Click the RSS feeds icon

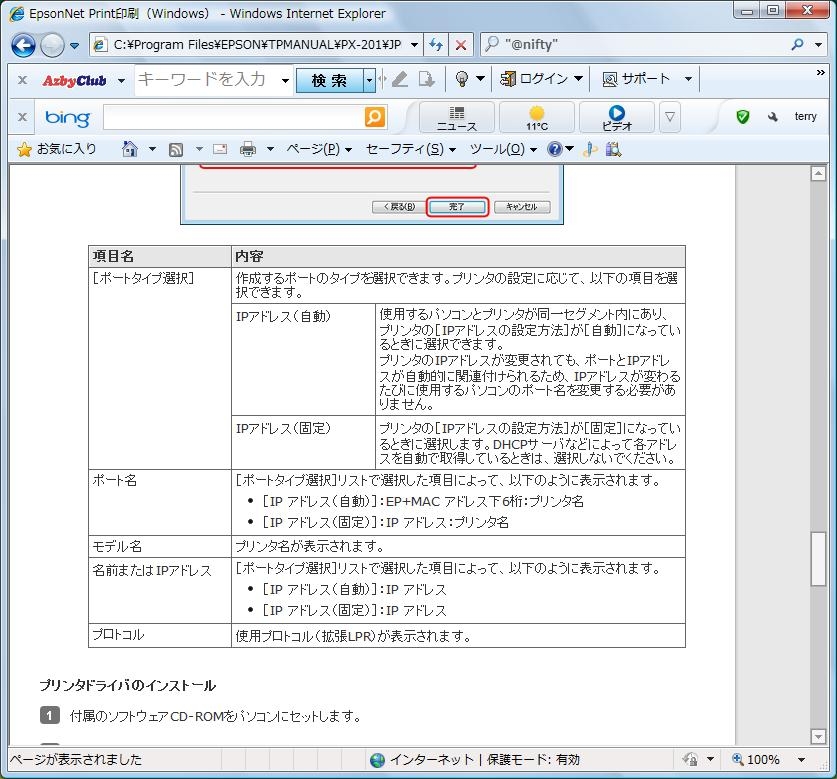point(176,149)
